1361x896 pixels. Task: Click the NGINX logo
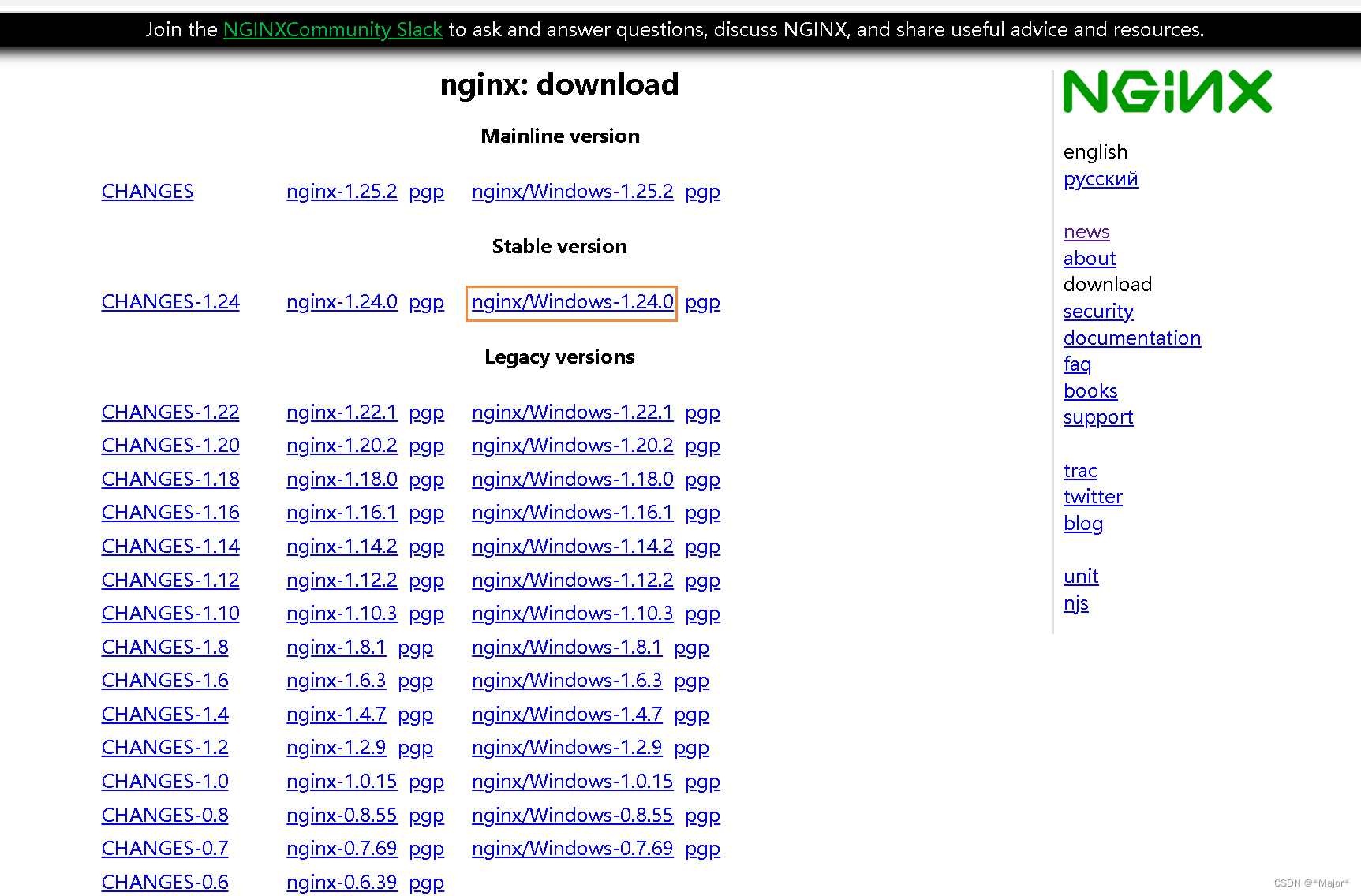[x=1167, y=91]
